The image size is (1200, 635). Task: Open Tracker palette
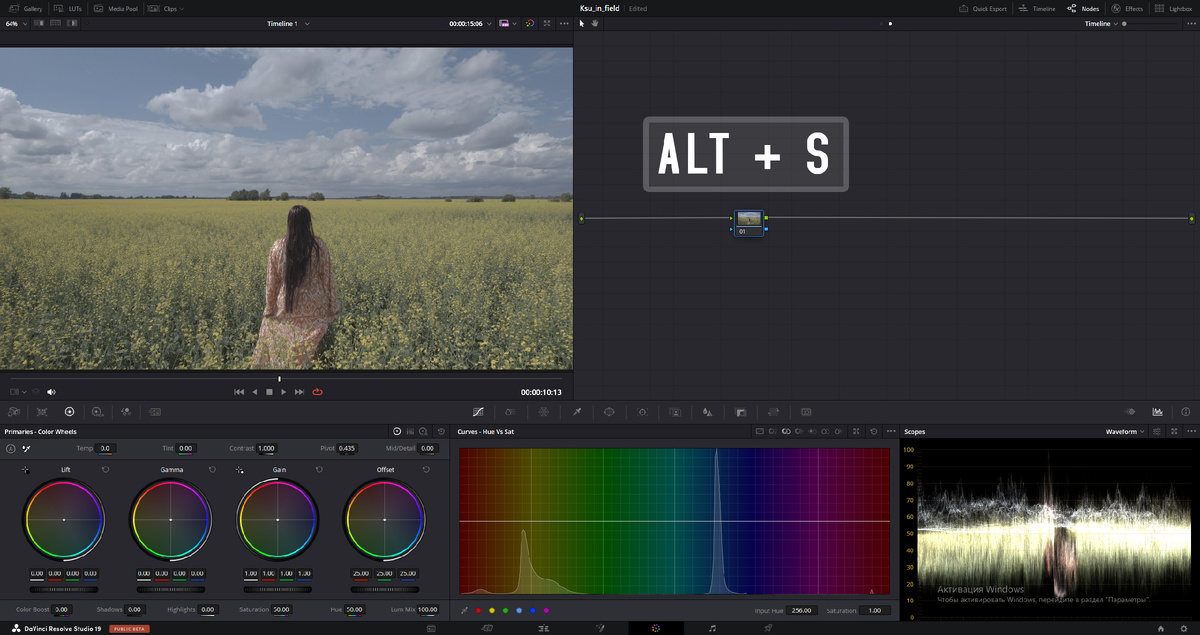tap(642, 411)
